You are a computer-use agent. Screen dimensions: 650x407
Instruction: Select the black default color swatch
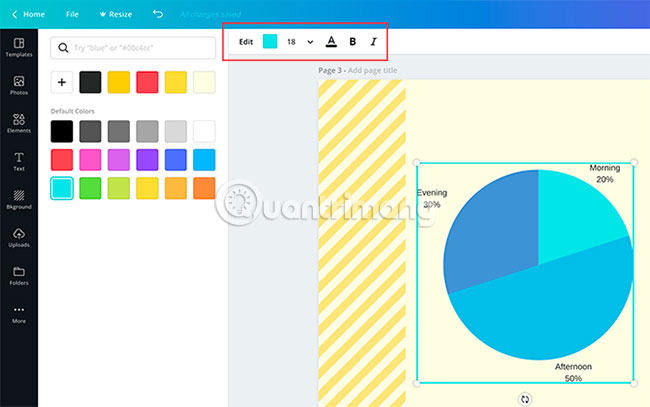point(62,131)
